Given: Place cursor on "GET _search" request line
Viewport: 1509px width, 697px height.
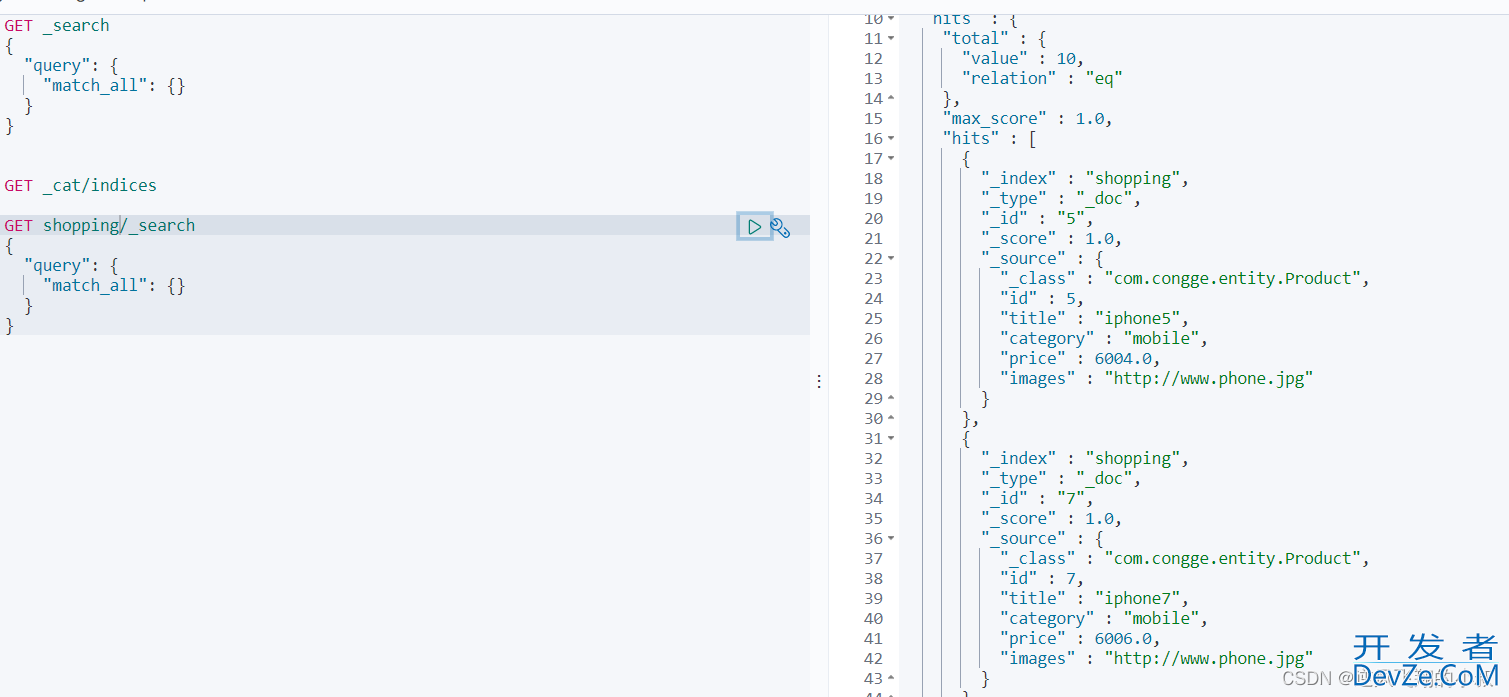Looking at the screenshot, I should (x=57, y=25).
